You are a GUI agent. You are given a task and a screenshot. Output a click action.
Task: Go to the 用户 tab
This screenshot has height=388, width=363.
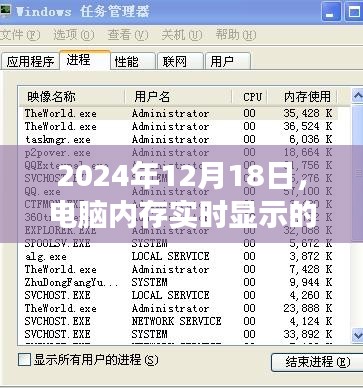coord(228,61)
